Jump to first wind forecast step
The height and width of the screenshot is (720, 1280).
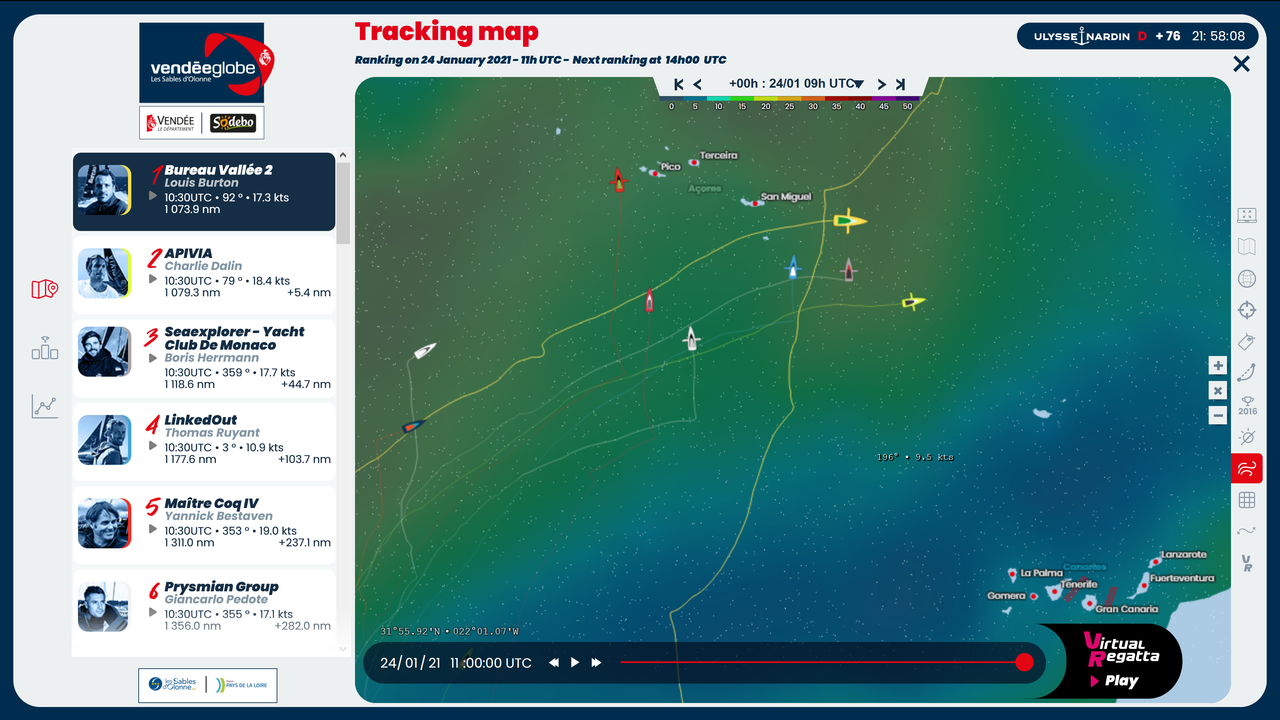[x=679, y=84]
